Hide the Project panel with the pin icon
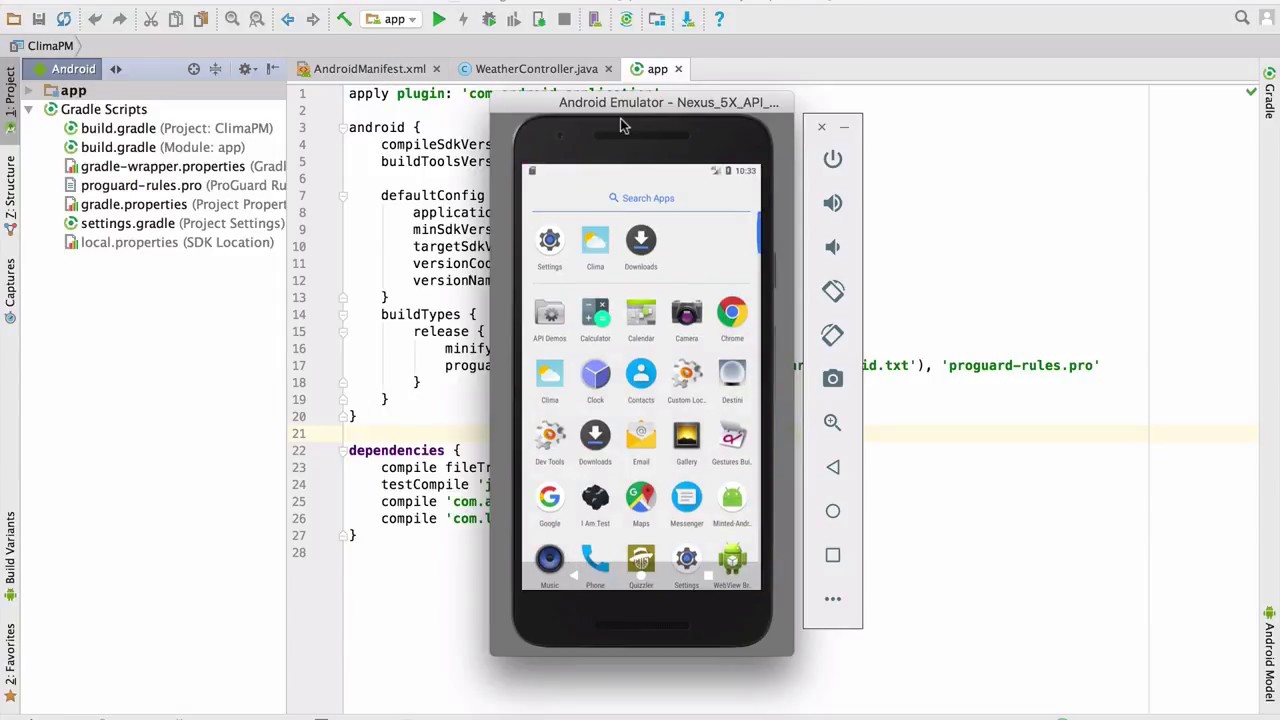This screenshot has height=720, width=1280. pyautogui.click(x=272, y=69)
